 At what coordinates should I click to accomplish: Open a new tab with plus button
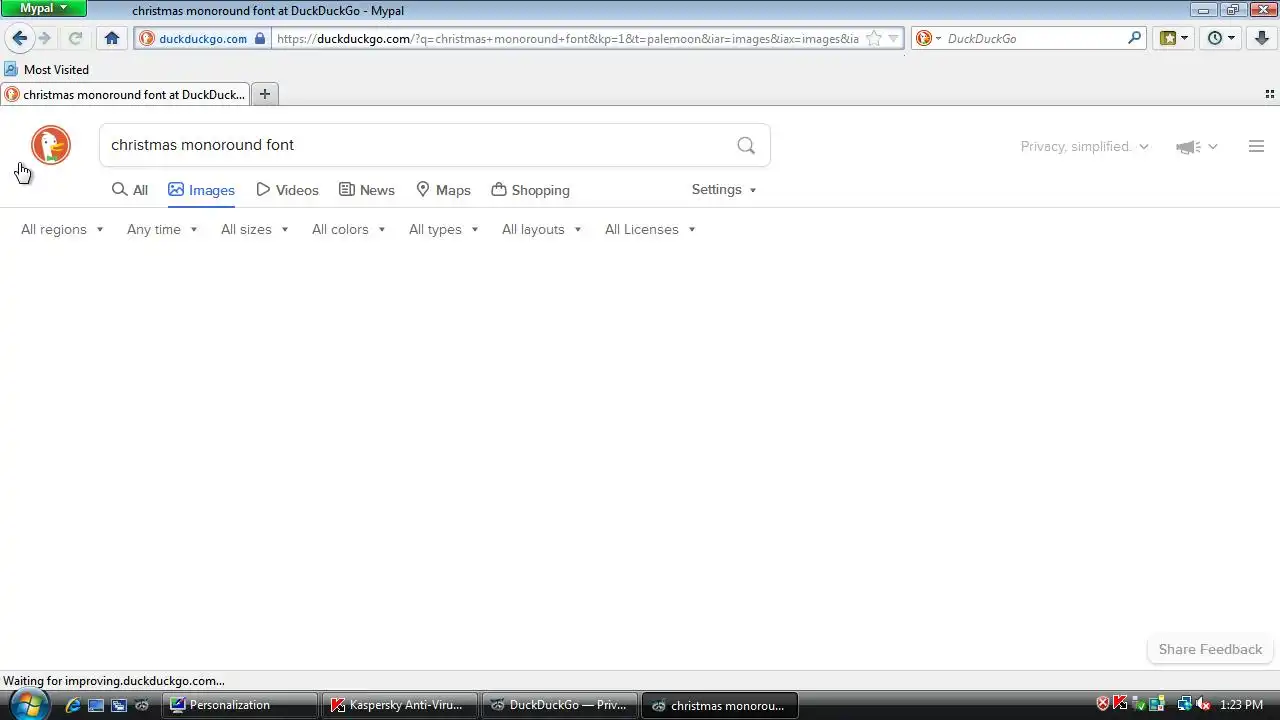(x=265, y=94)
